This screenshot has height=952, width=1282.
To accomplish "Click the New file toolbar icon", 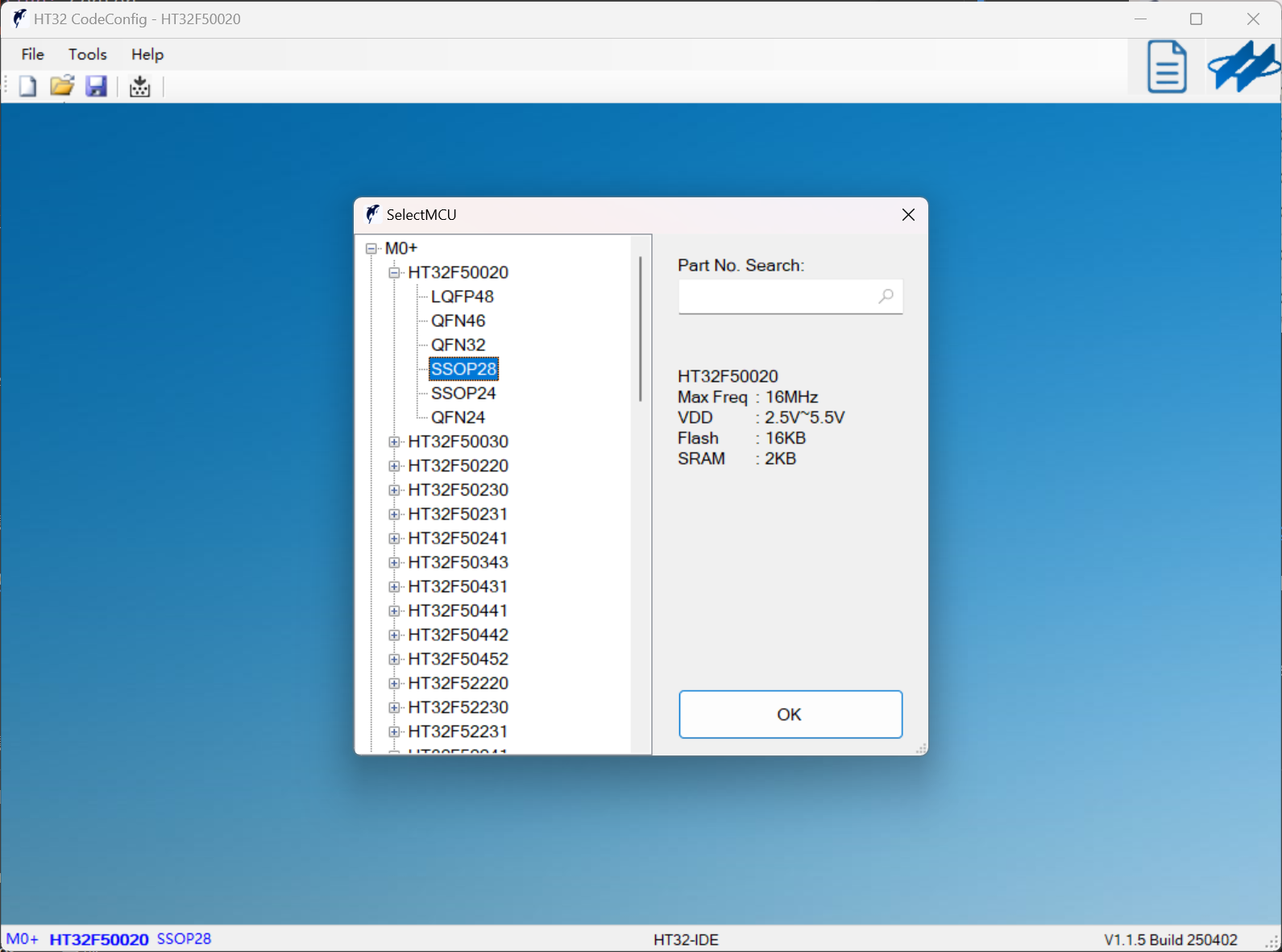I will [x=27, y=86].
